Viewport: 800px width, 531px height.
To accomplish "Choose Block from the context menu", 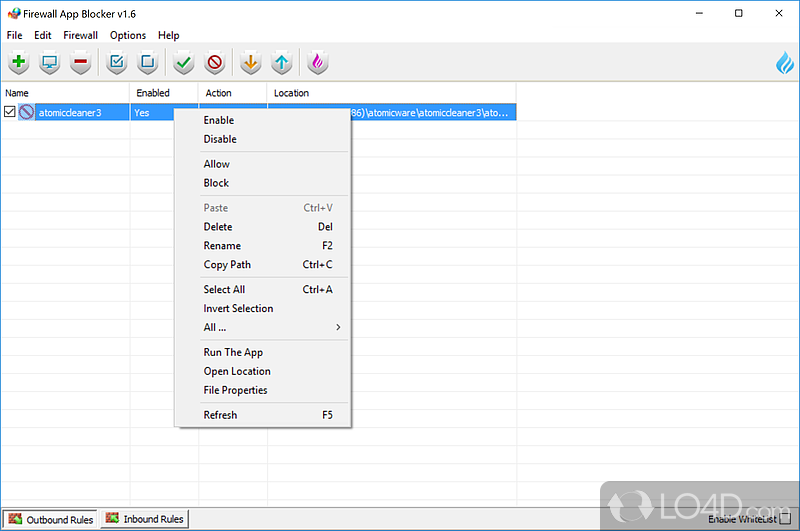I will (216, 183).
